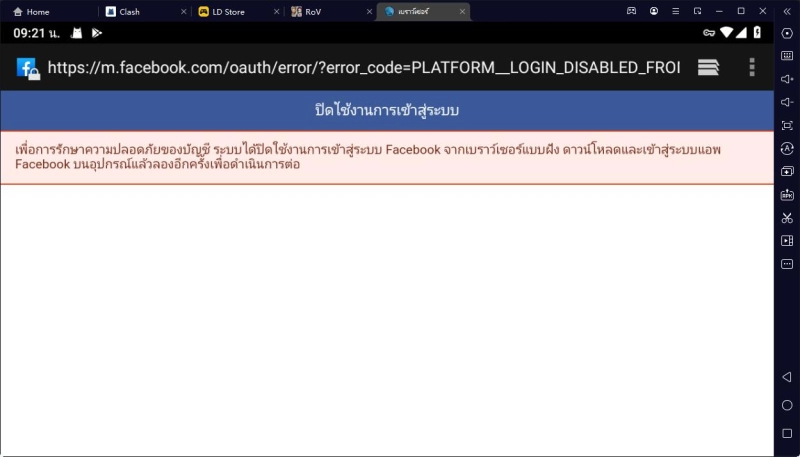Screen dimensions: 800x457
Task: Click the install APK icon
Action: tap(787, 195)
